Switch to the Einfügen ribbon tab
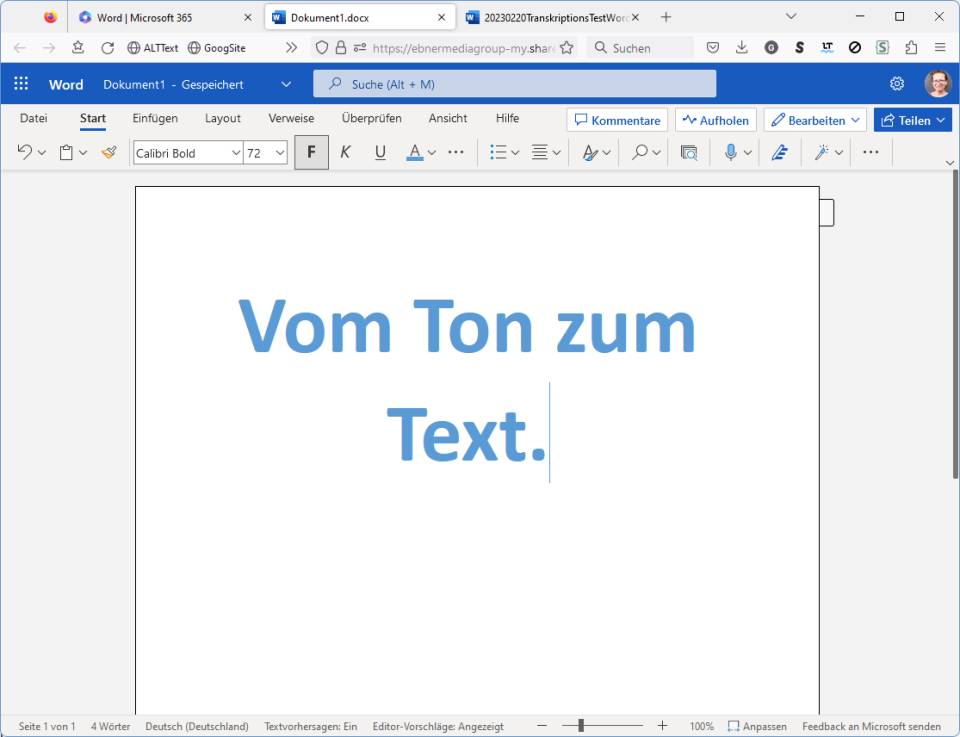The height and width of the screenshot is (737, 960). (x=155, y=118)
